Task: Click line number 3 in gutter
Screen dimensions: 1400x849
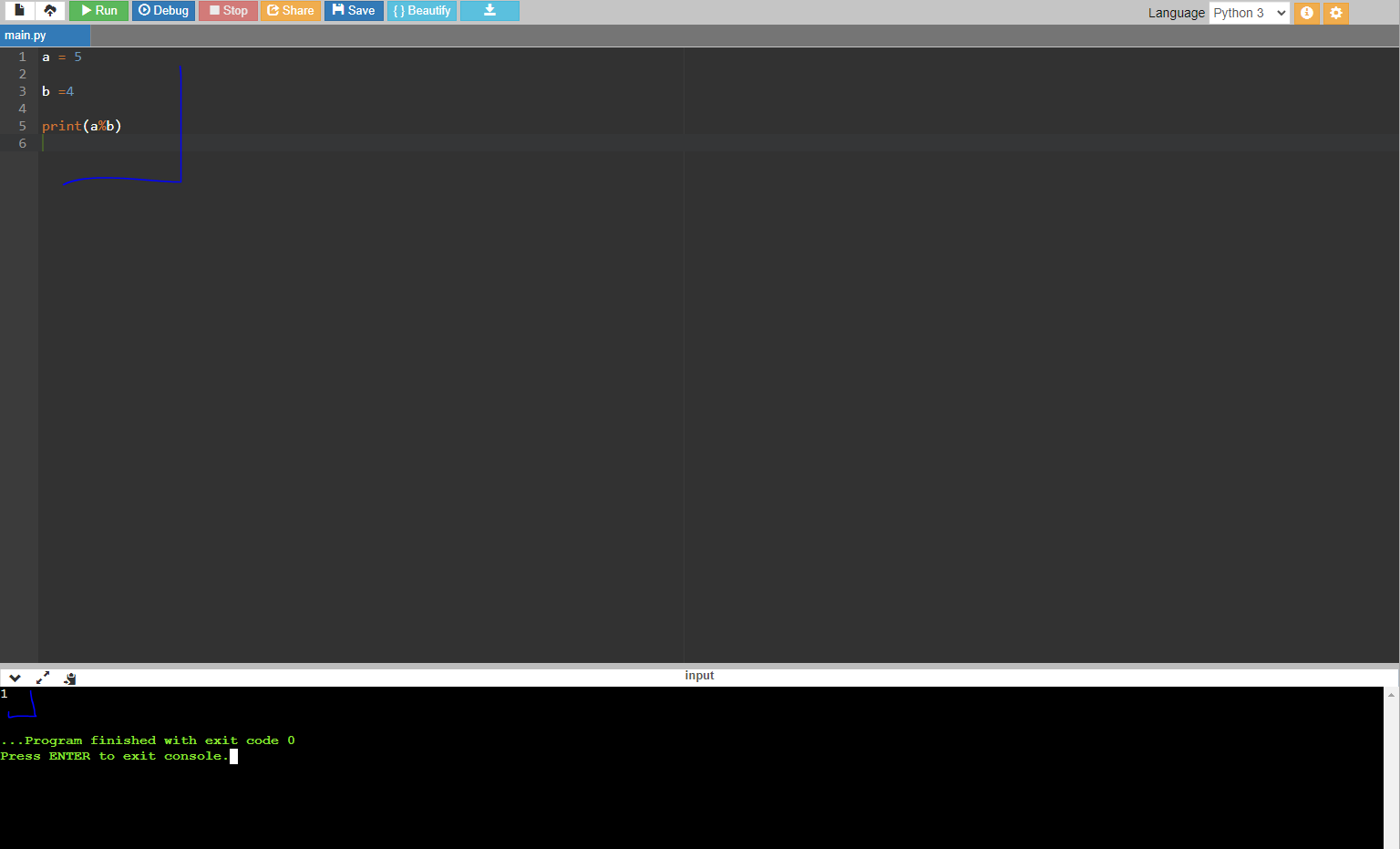Action: tap(23, 91)
